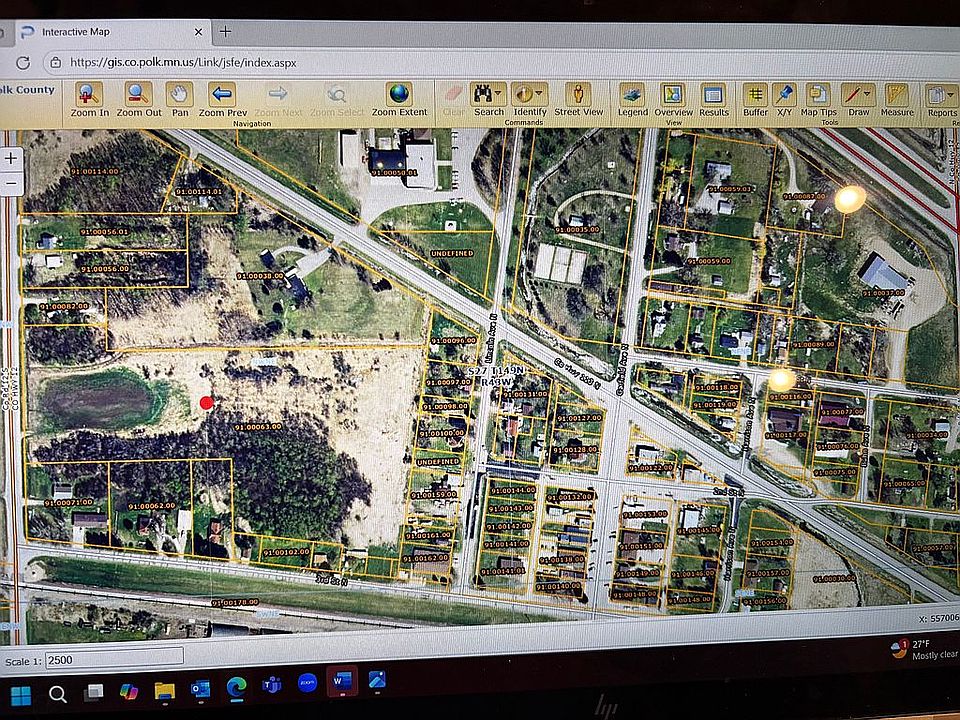Click parcel label 91.00035.00
Screen dimensions: 960x720
(x=577, y=230)
